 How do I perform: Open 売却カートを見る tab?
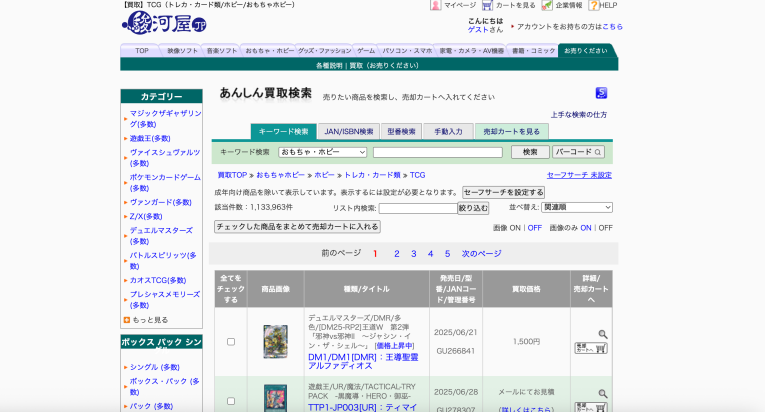tap(512, 132)
